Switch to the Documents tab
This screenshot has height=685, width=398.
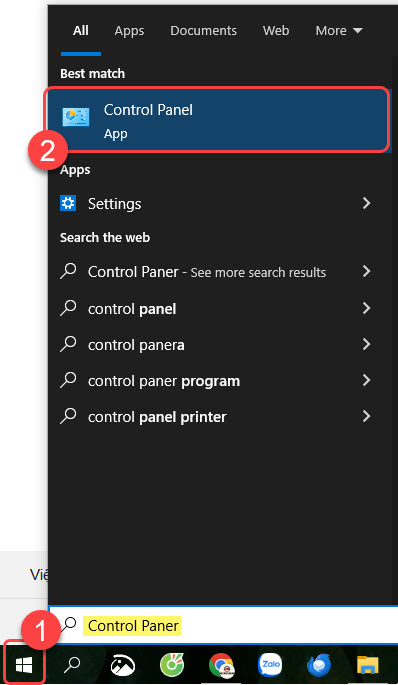204,31
